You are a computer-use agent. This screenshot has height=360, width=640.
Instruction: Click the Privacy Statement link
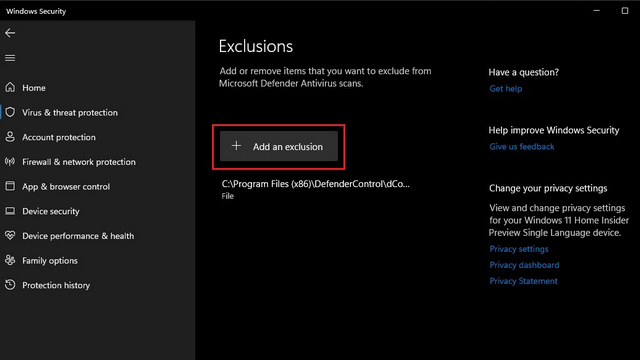523,281
